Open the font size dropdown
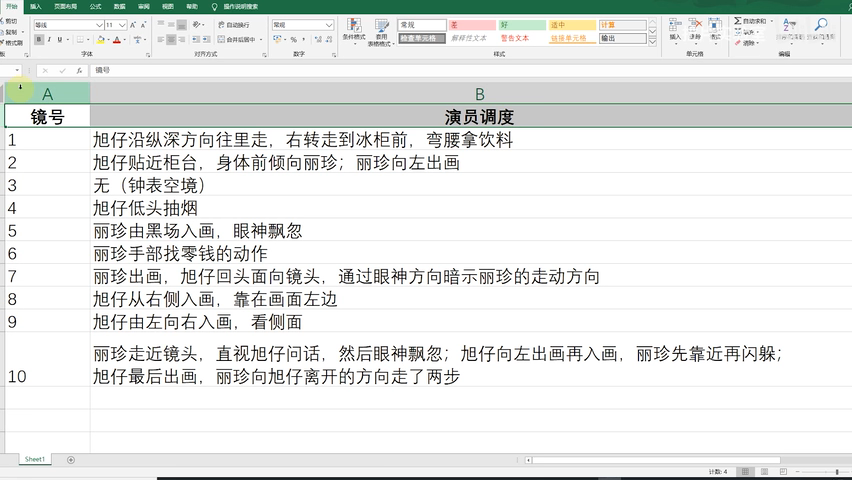Image resolution: width=852 pixels, height=480 pixels. 122,25
